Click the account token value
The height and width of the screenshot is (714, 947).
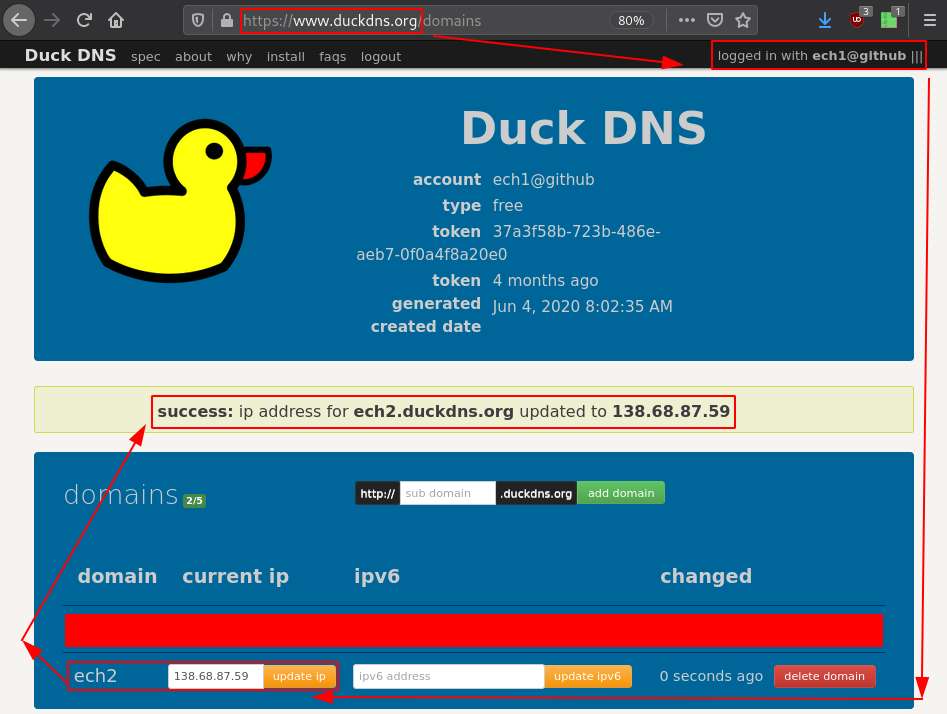509,243
